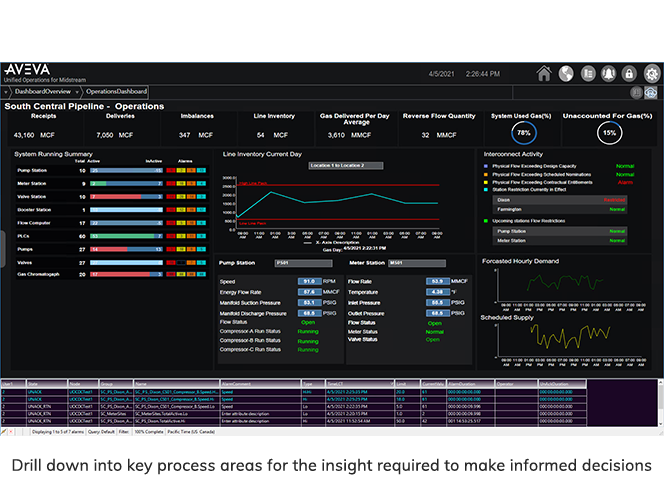Click the Imbalances 347 MCF value
This screenshot has height=498, width=664.
196,135
